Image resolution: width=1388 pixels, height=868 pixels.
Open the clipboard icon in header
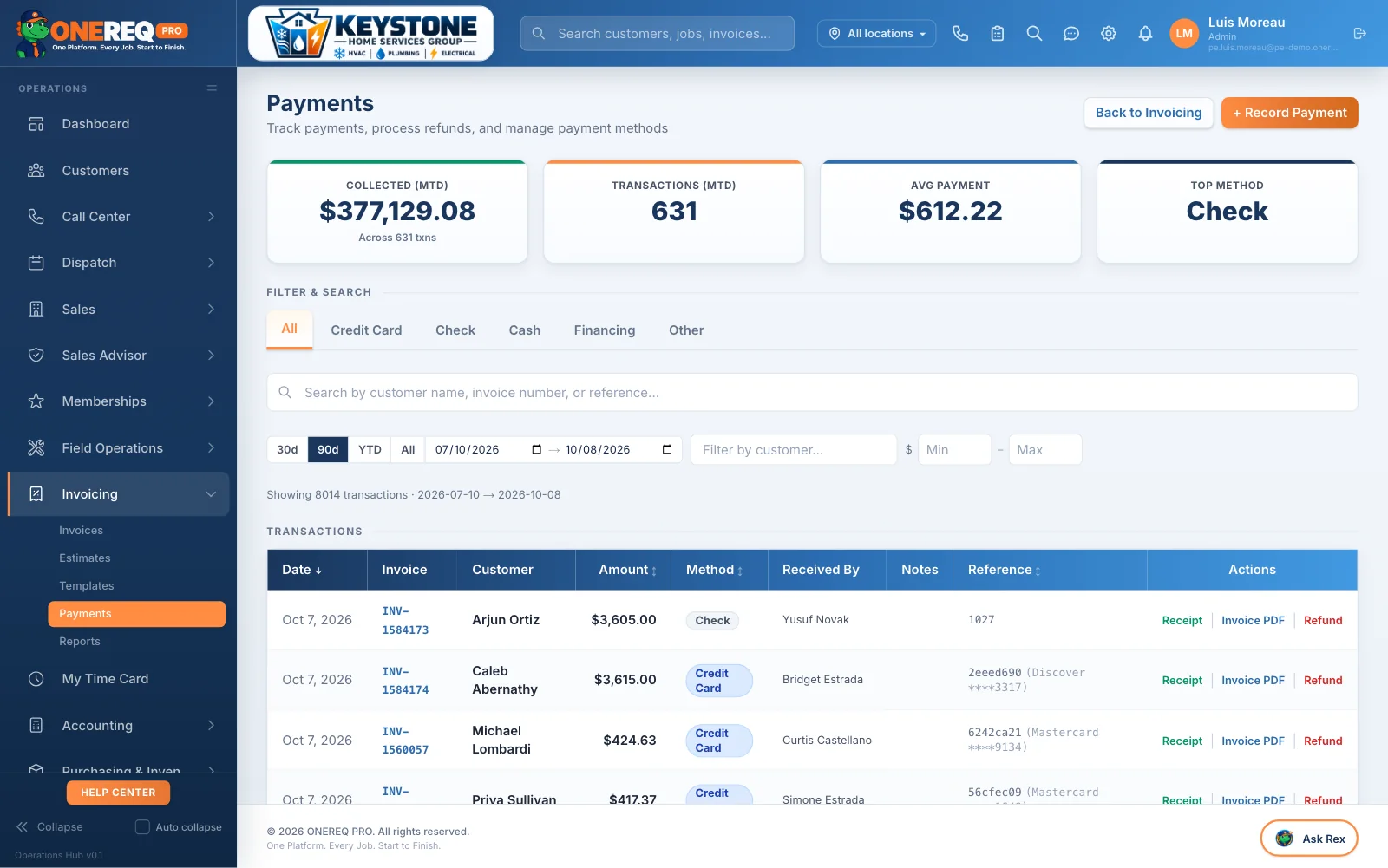(x=998, y=33)
